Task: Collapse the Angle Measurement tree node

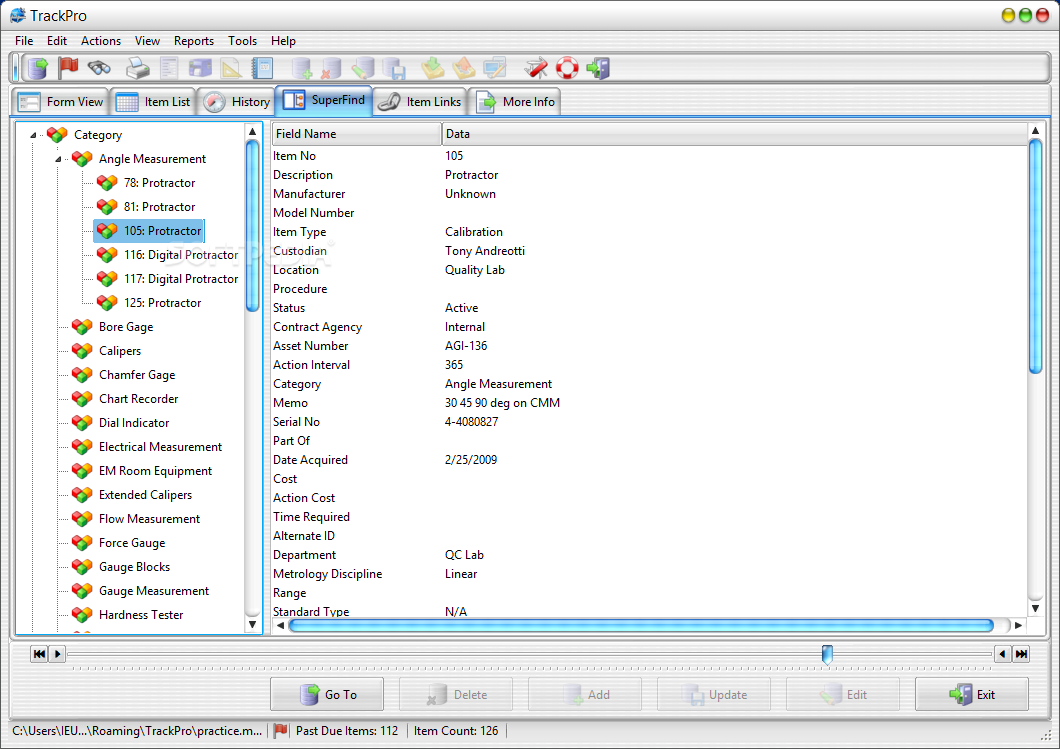Action: [58, 159]
